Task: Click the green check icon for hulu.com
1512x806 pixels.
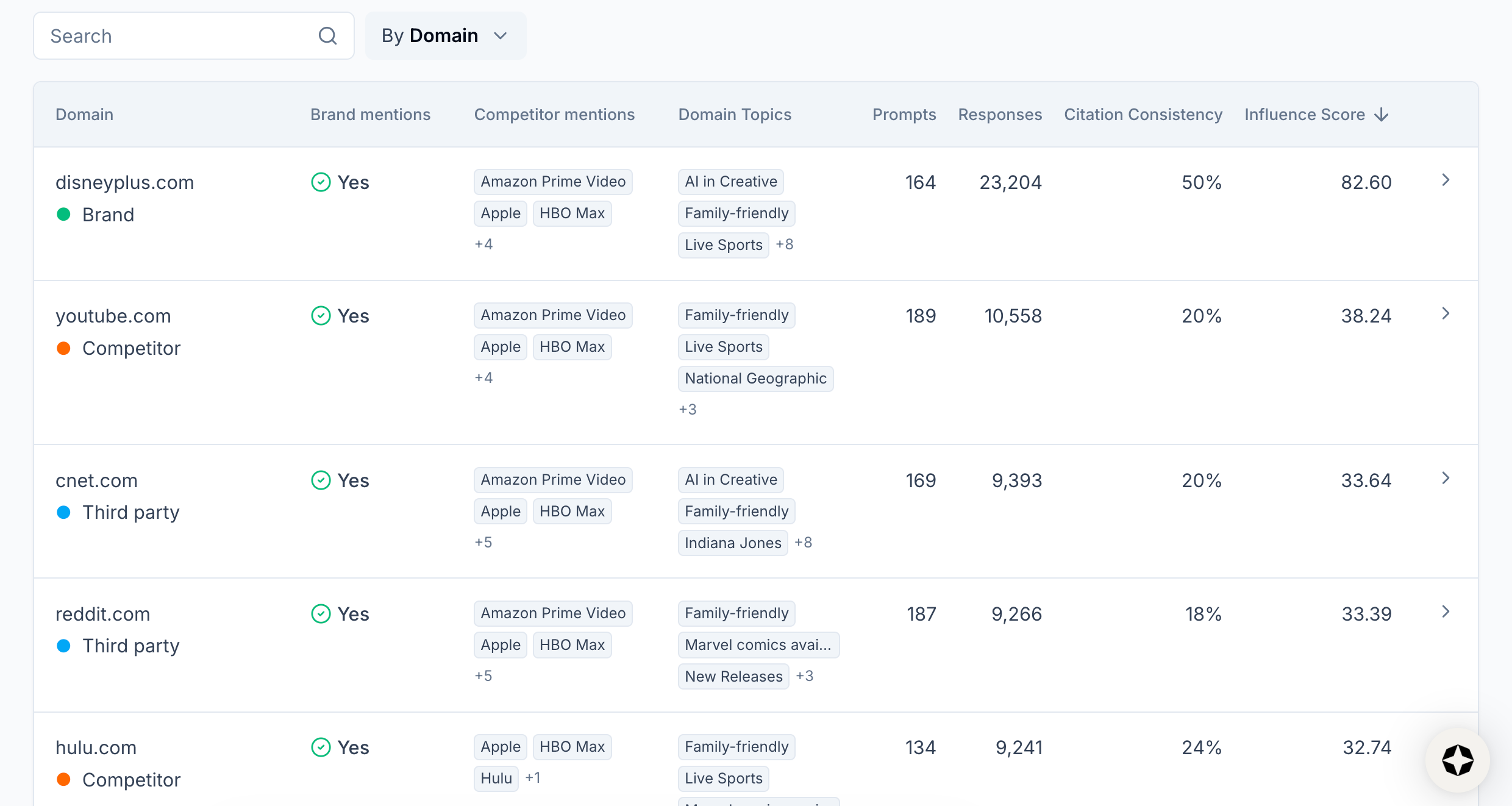Action: (x=321, y=747)
